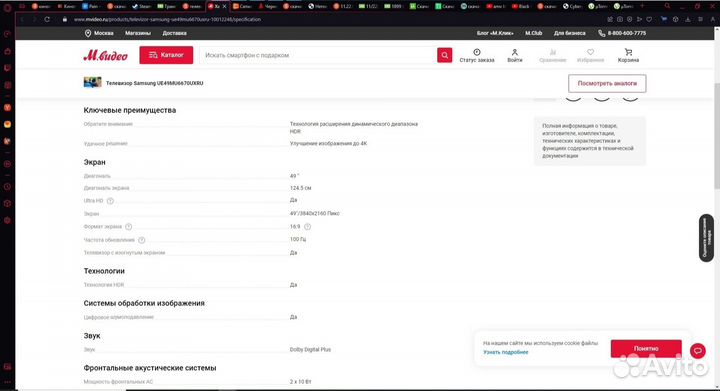
Task: Click the red search magnifier button
Action: (x=444, y=55)
